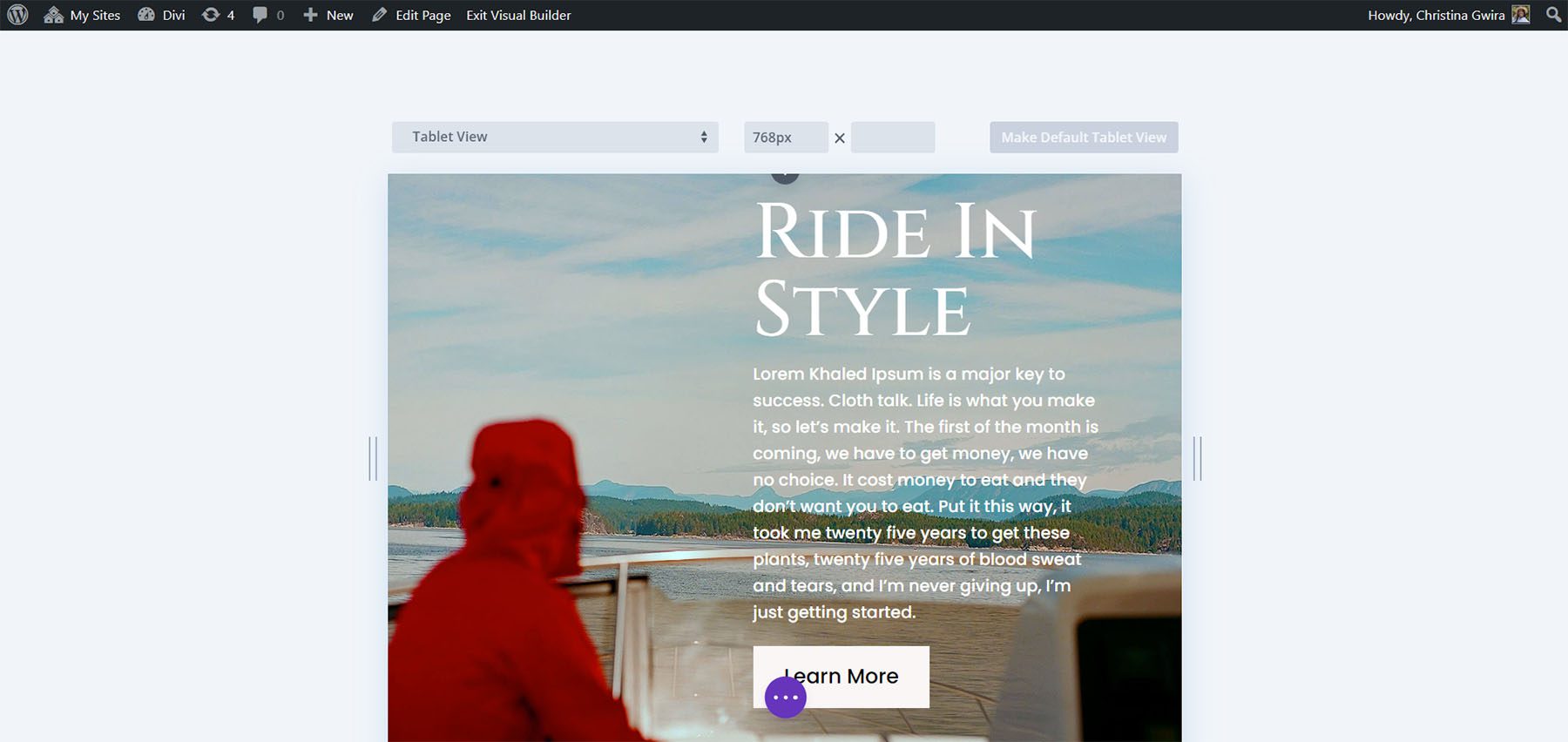Click the Tablet View dropdown arrows

pos(704,137)
